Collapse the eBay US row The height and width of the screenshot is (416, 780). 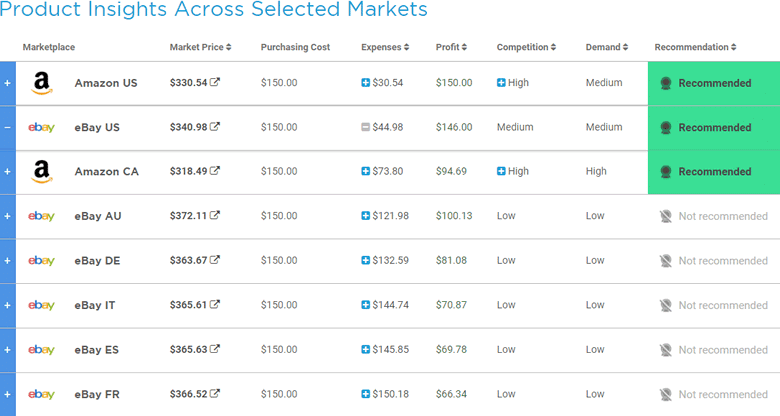tap(7, 127)
